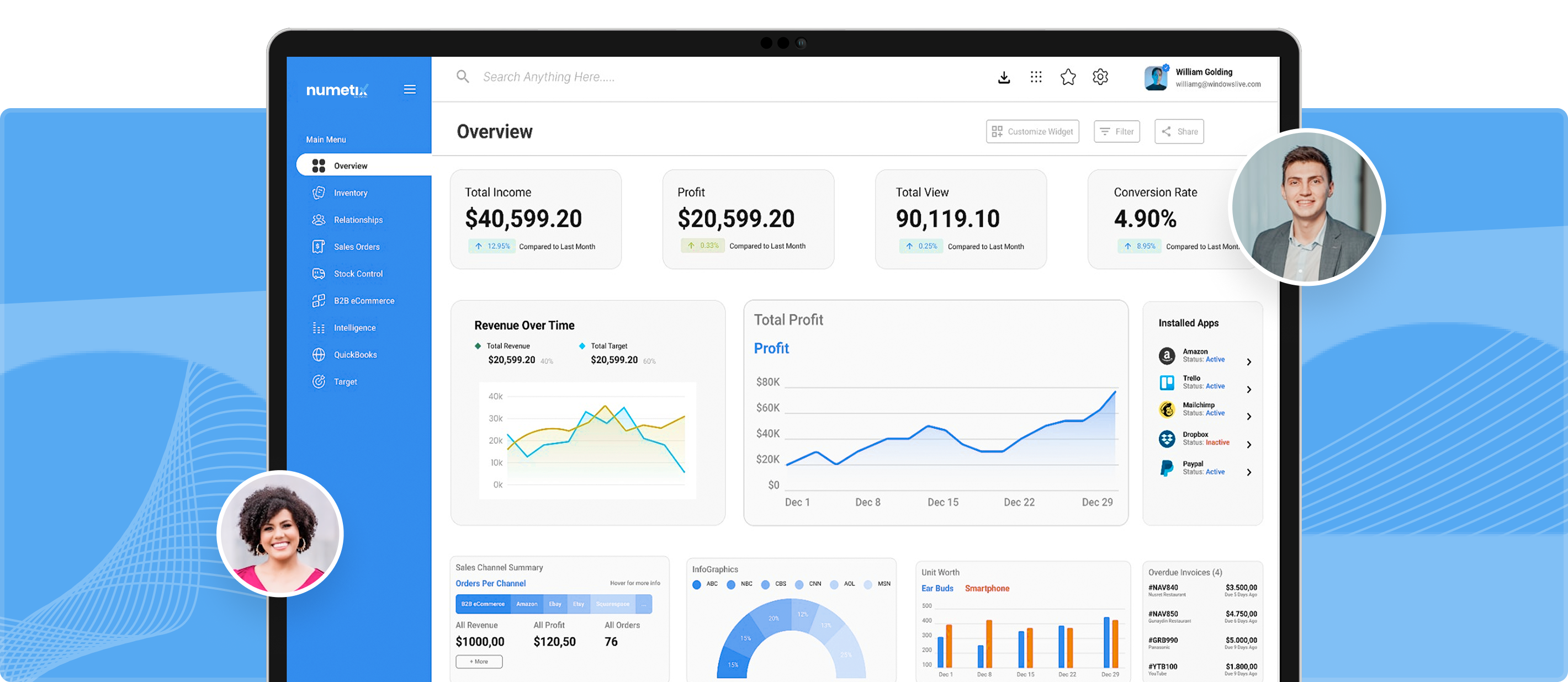Click the Filter button

coord(1116,131)
